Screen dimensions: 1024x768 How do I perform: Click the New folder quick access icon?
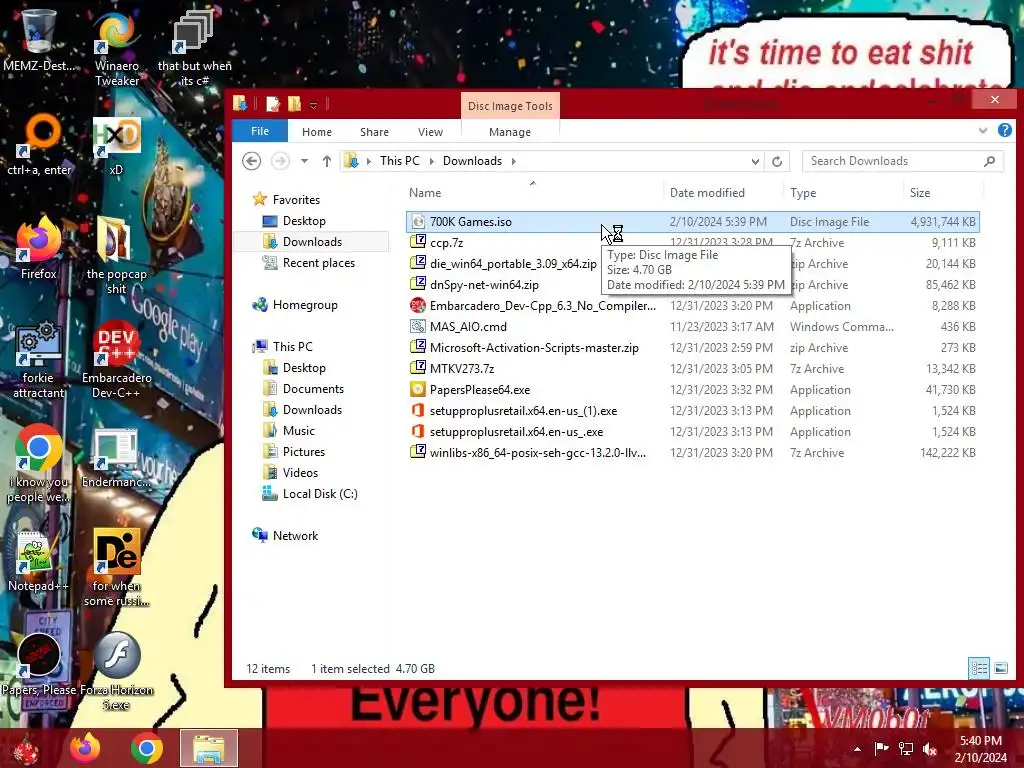tap(295, 104)
